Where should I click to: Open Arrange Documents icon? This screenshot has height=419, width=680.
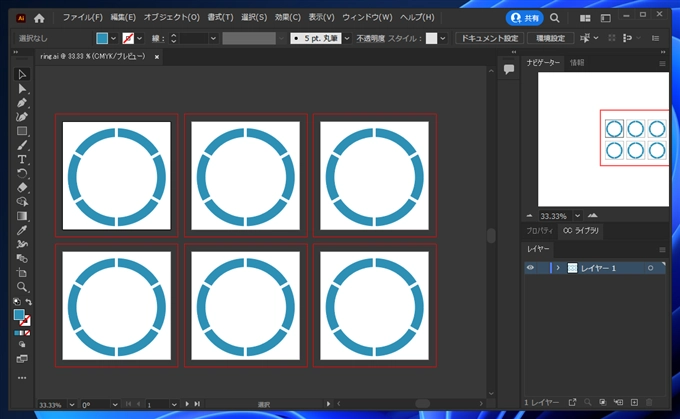(585, 18)
